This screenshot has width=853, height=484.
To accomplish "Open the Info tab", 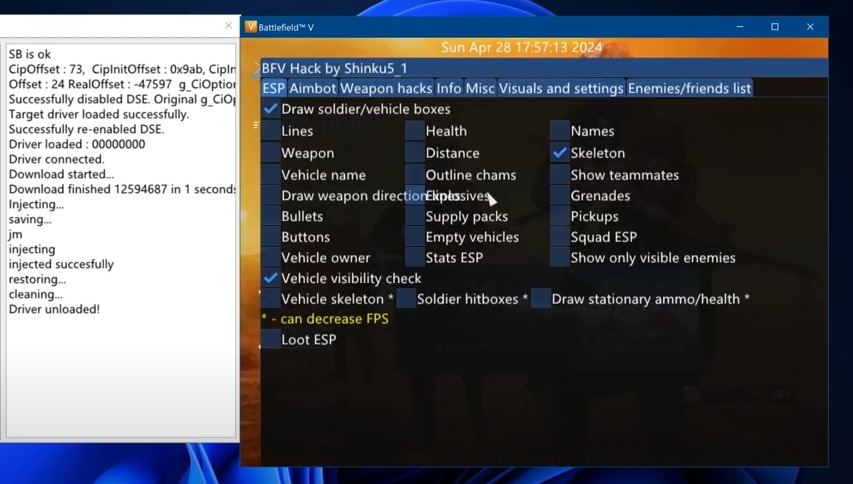I will [x=449, y=89].
